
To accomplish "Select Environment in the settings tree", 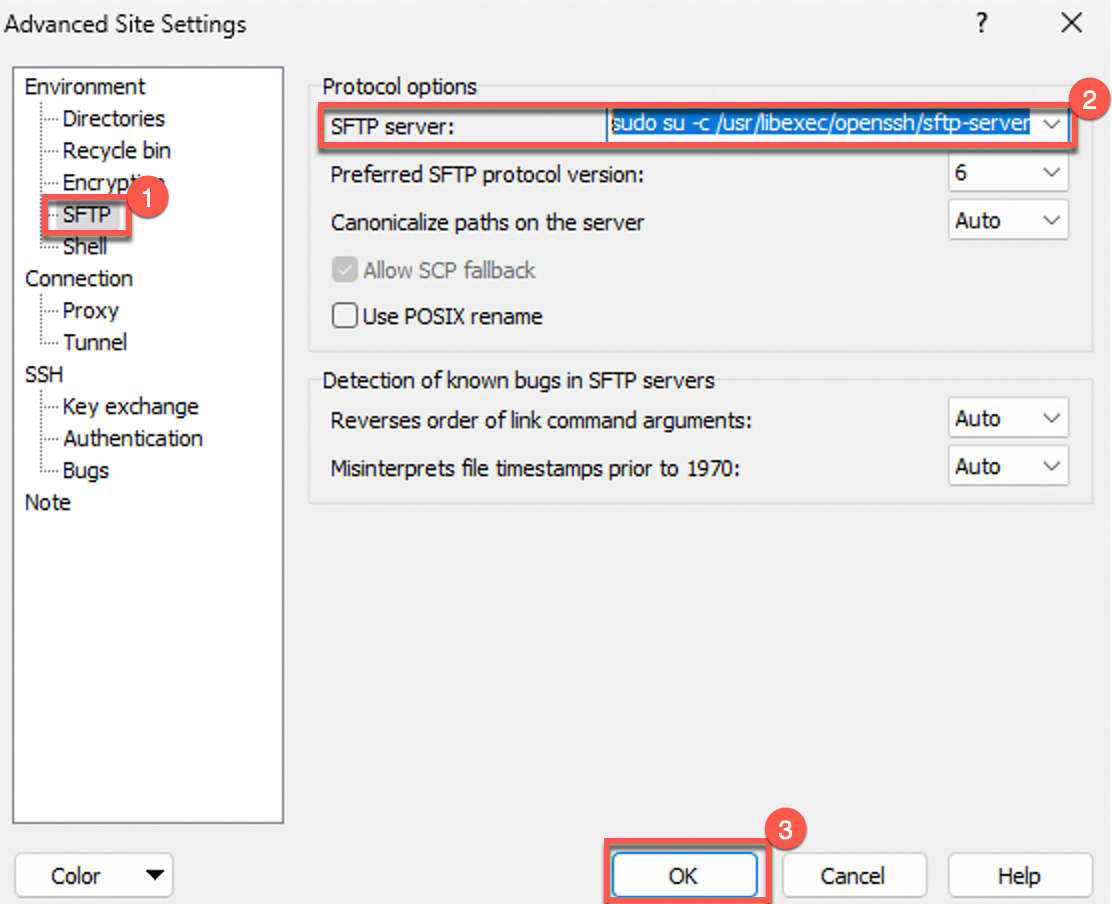I will 85,87.
